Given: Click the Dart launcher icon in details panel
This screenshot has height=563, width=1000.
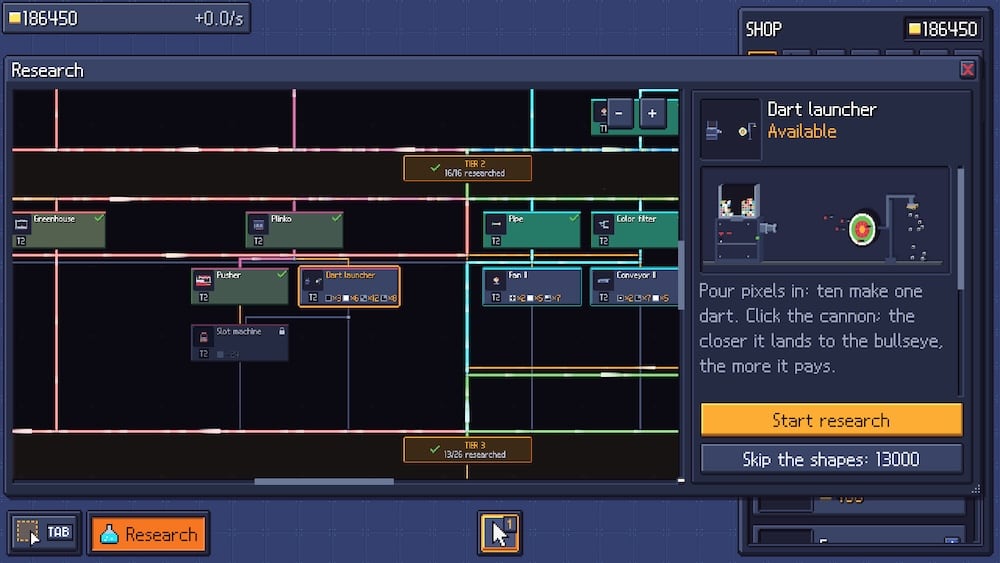Looking at the screenshot, I should click(730, 129).
